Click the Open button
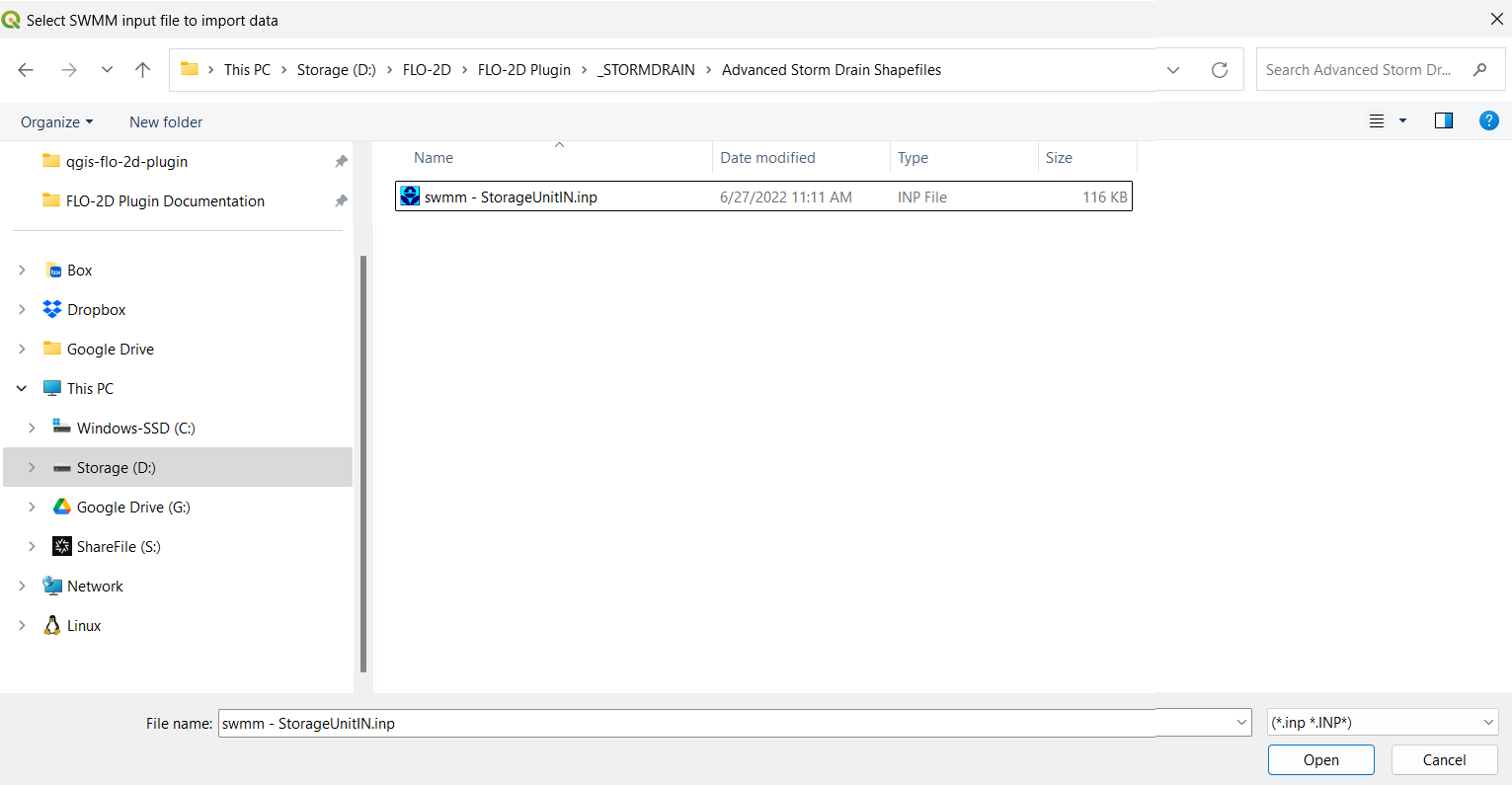The height and width of the screenshot is (785, 1512). click(x=1320, y=760)
